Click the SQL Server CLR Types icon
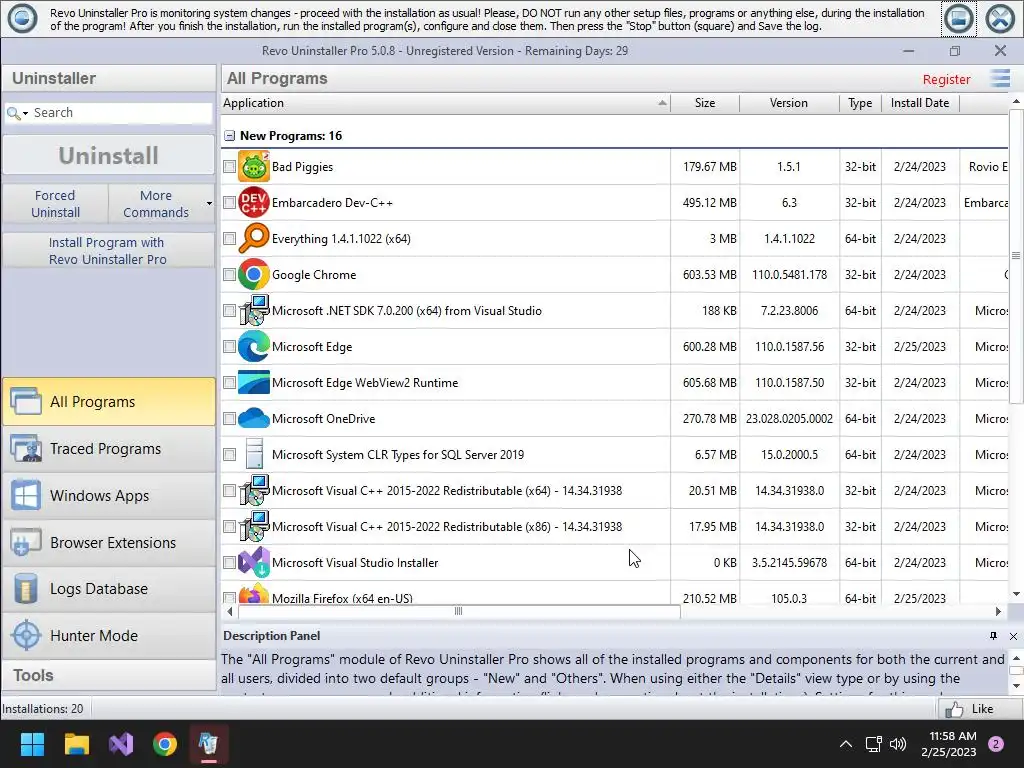This screenshot has width=1024, height=768. click(x=253, y=454)
